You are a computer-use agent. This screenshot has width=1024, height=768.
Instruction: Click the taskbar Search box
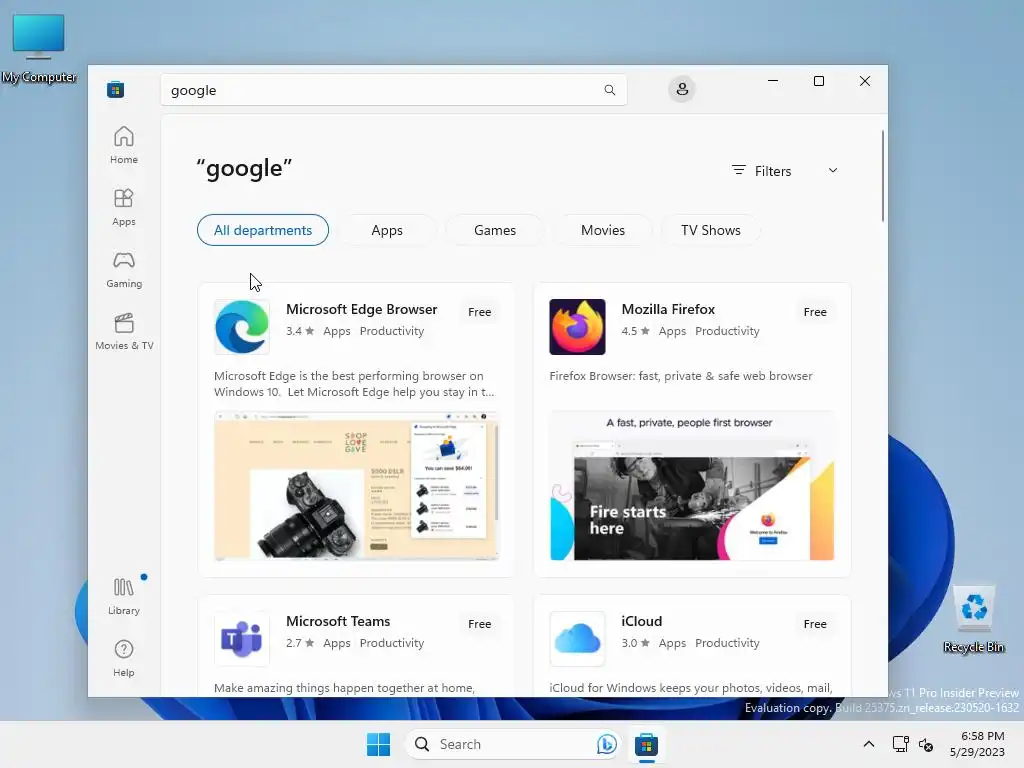tap(513, 744)
